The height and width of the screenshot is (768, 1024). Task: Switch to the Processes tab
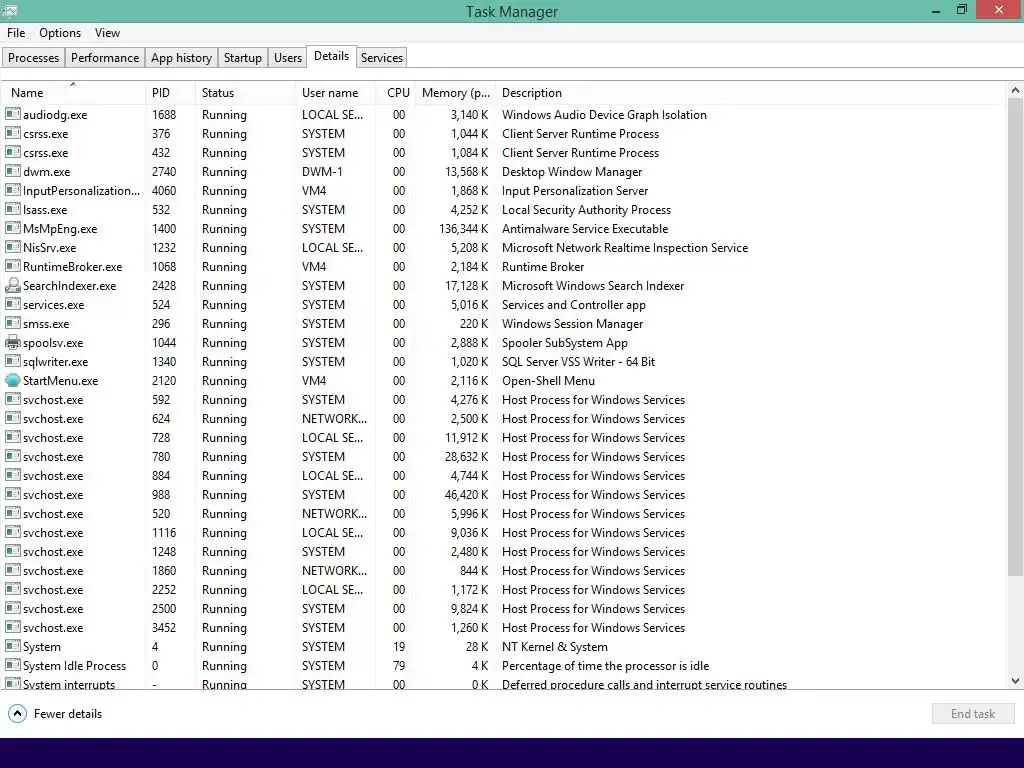tap(33, 57)
